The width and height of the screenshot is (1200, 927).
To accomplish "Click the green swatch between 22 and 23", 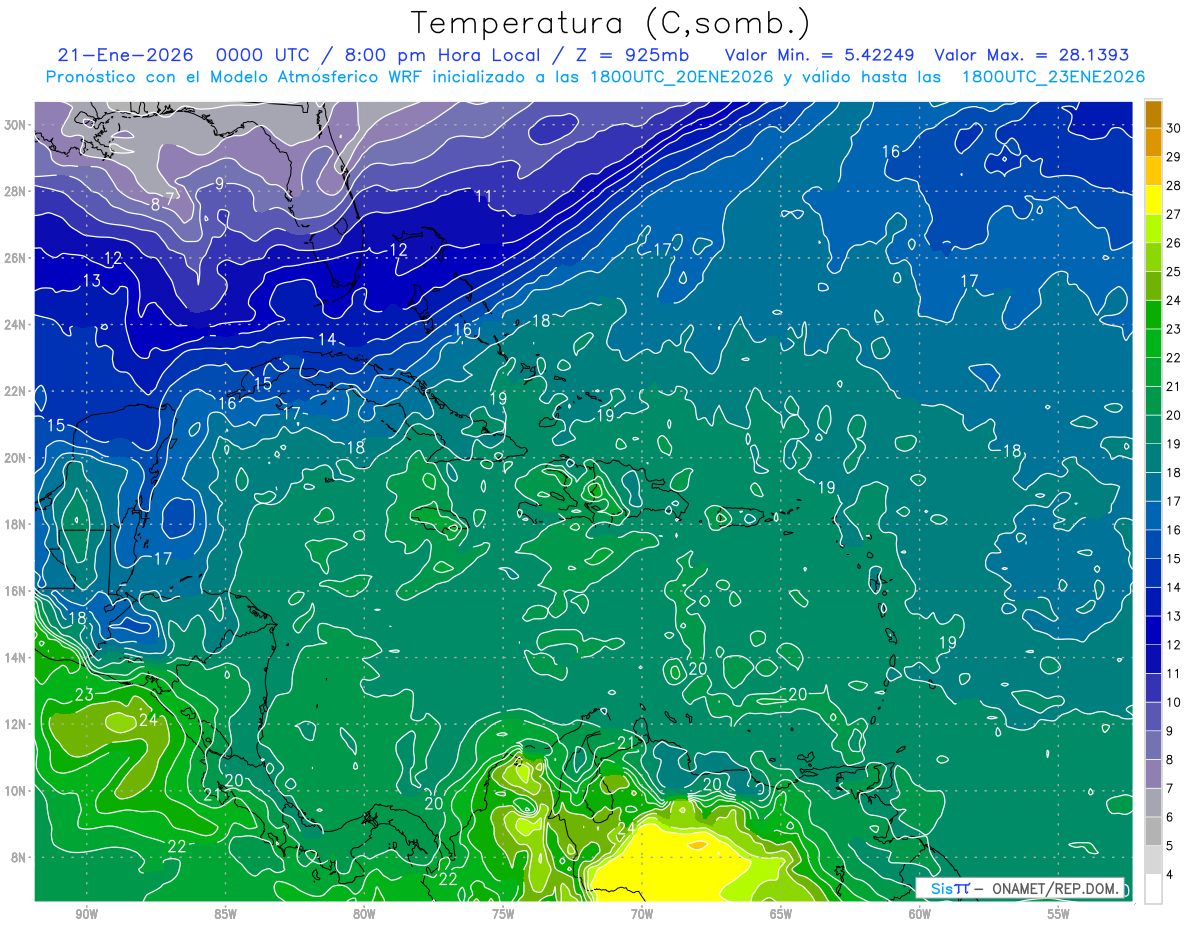I will coord(1153,343).
